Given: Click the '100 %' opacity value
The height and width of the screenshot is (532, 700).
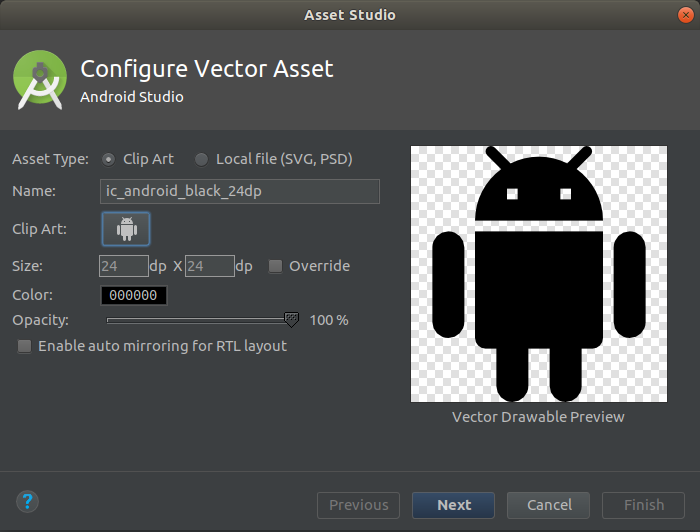Looking at the screenshot, I should [329, 320].
